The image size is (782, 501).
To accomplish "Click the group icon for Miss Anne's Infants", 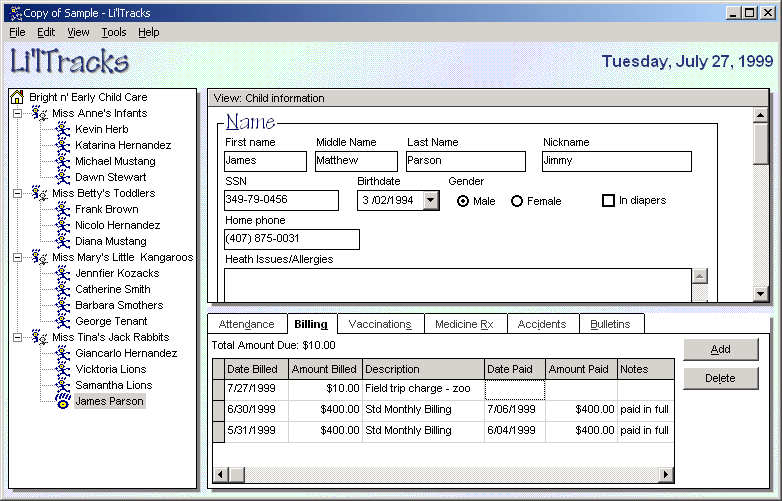I will click(x=39, y=113).
